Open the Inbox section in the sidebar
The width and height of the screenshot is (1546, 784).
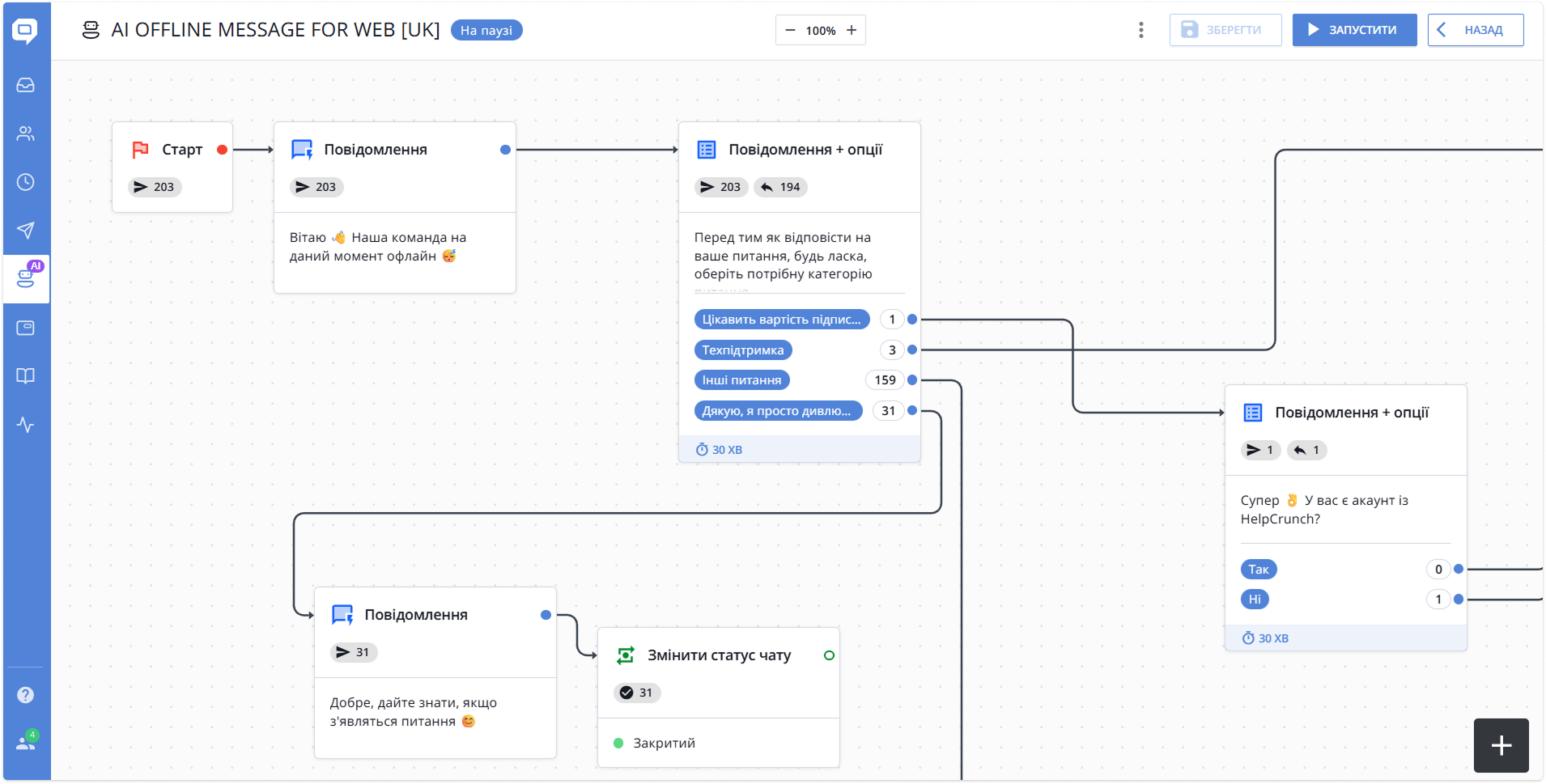(x=25, y=84)
